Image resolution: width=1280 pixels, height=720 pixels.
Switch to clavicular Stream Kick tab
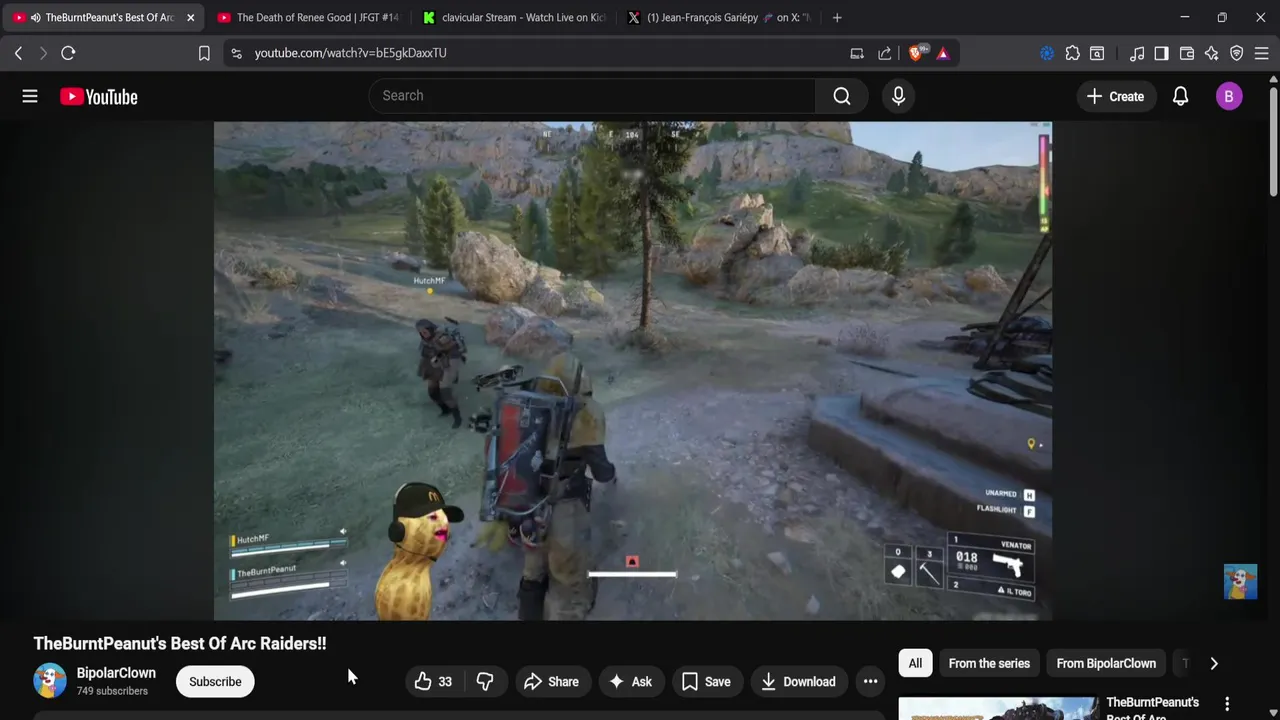pos(513,17)
